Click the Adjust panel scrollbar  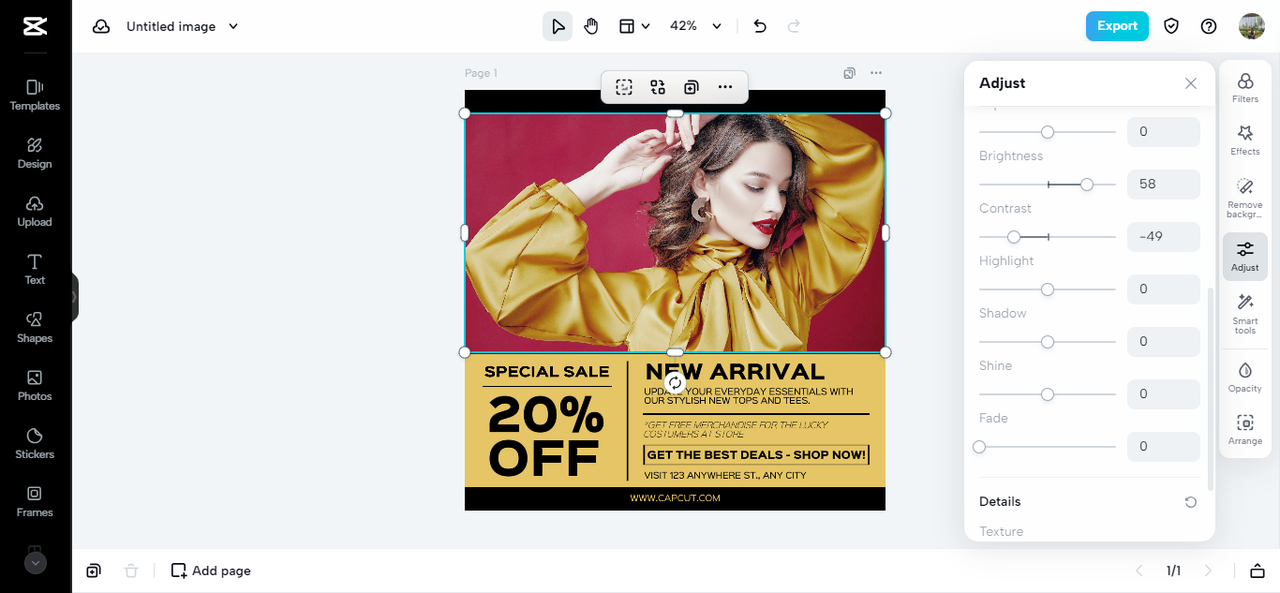coord(1211,390)
